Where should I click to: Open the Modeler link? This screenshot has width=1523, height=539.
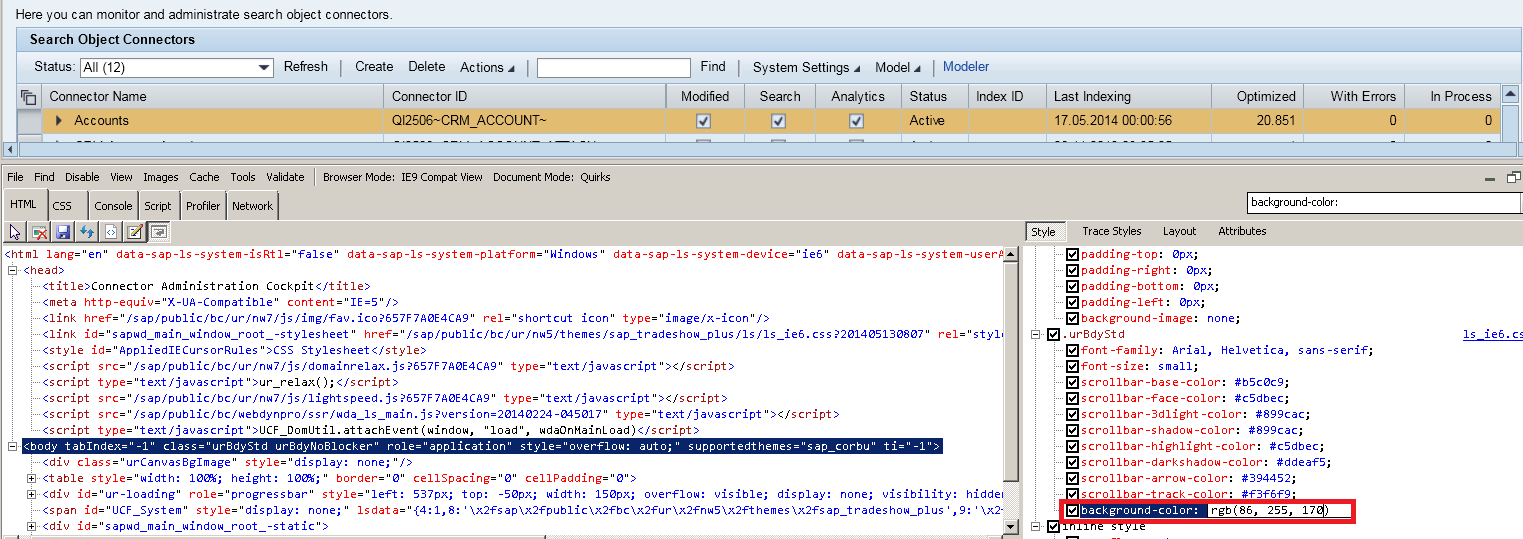tap(966, 67)
